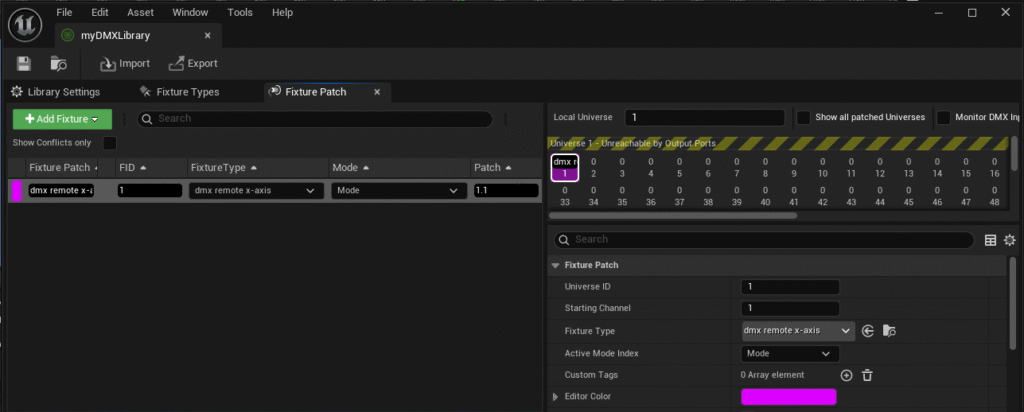This screenshot has width=1024, height=412.
Task: Edit the fixture patch name field in row
Action: click(x=61, y=191)
